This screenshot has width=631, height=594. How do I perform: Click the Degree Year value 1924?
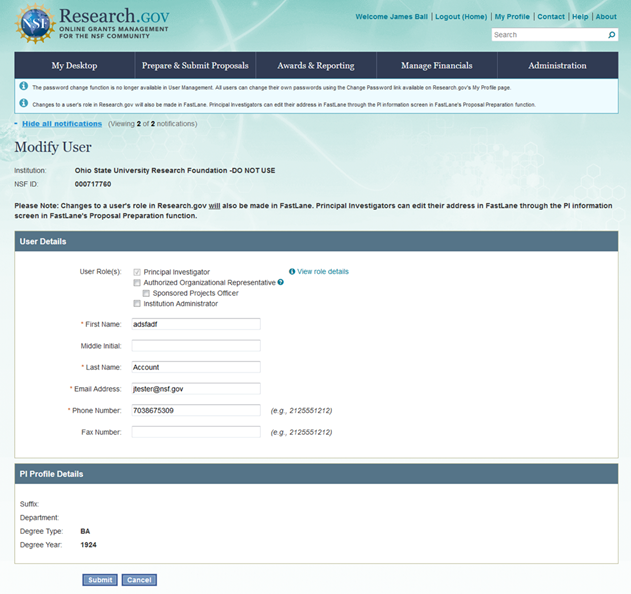pos(89,545)
